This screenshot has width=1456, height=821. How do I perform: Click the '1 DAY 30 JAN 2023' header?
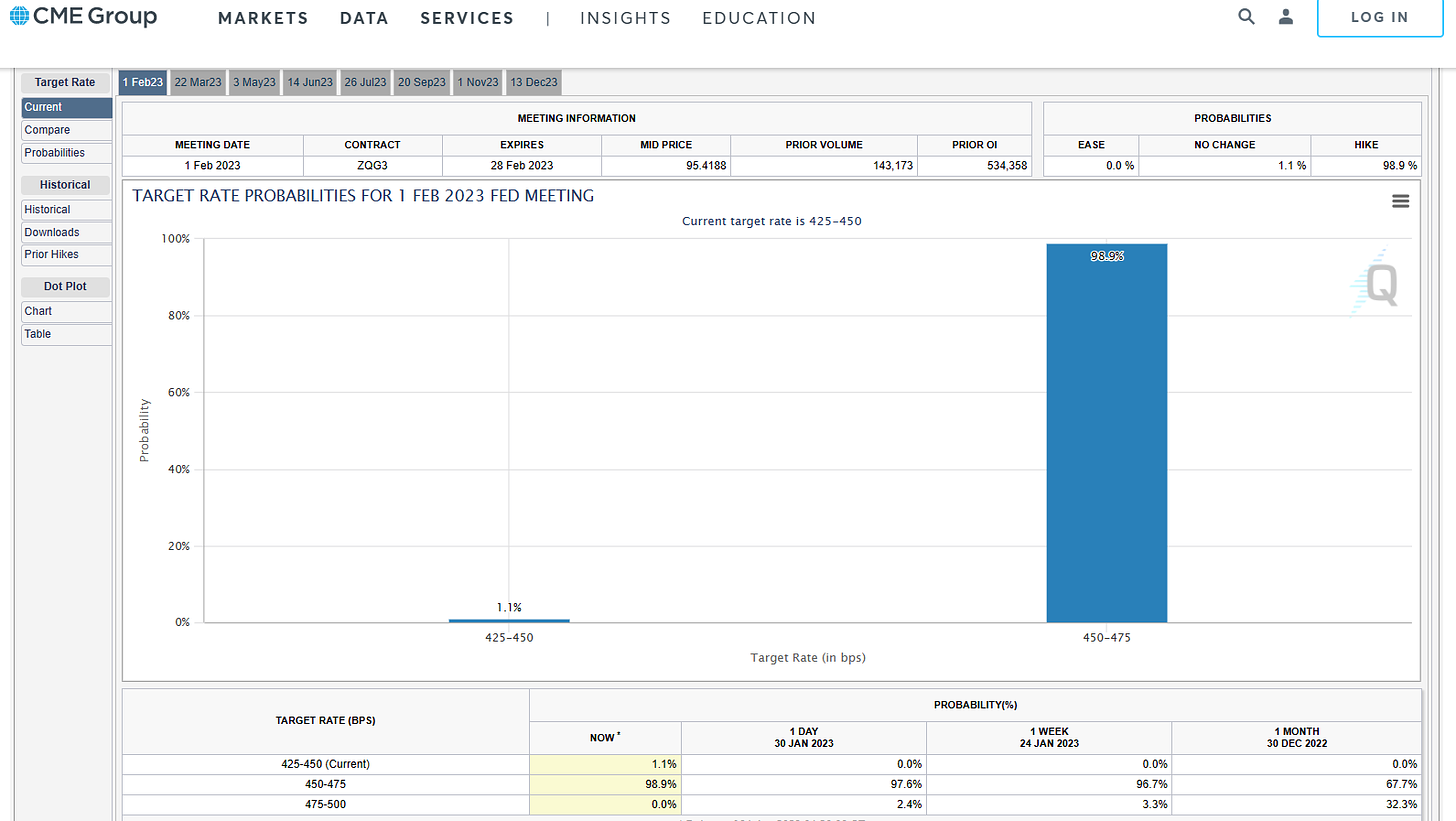(x=804, y=737)
